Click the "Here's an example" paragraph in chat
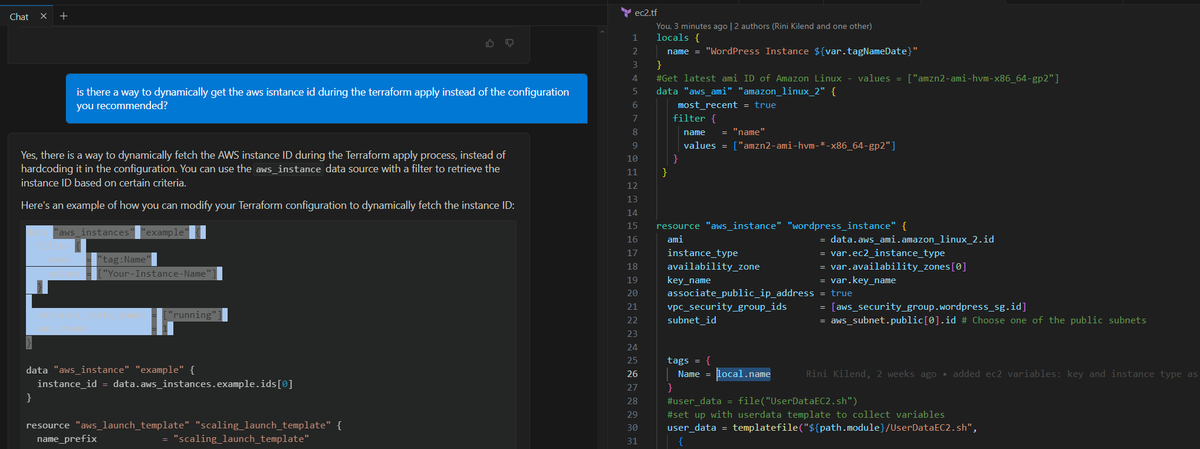1200x449 pixels. [x=268, y=206]
